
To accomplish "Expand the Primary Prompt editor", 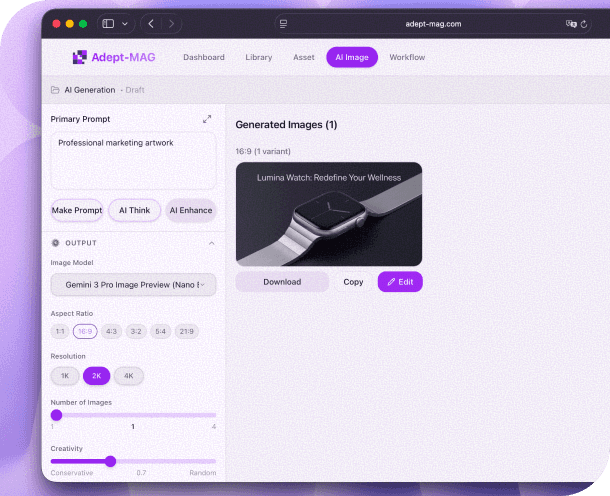I will coord(207,119).
